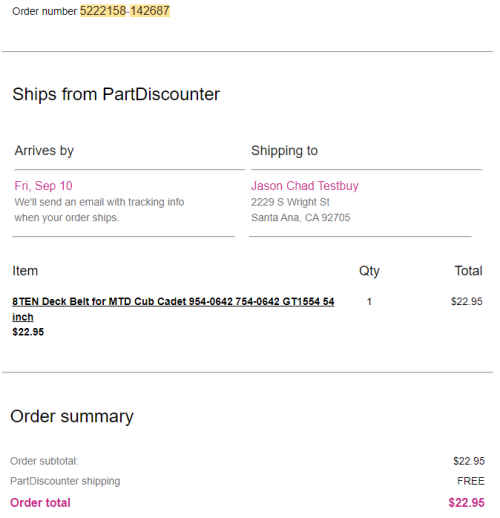Click the highlighted order number 5222158-142687
Screen dimensions: 500x518
point(125,11)
